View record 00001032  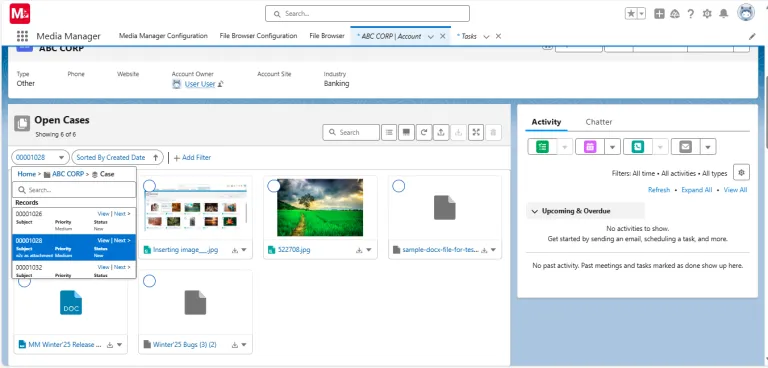(x=103, y=267)
